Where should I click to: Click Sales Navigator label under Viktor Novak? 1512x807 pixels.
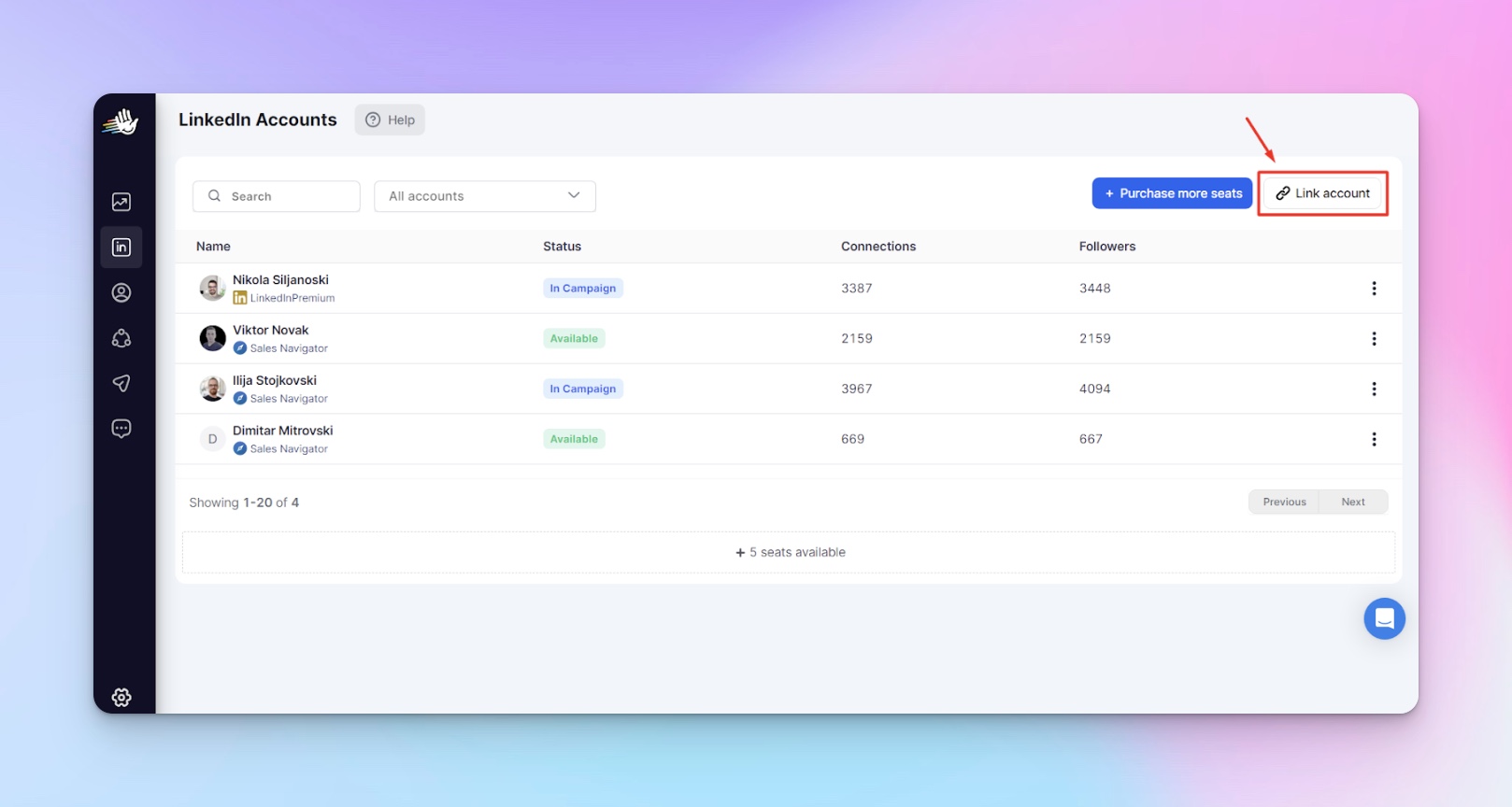pos(289,348)
